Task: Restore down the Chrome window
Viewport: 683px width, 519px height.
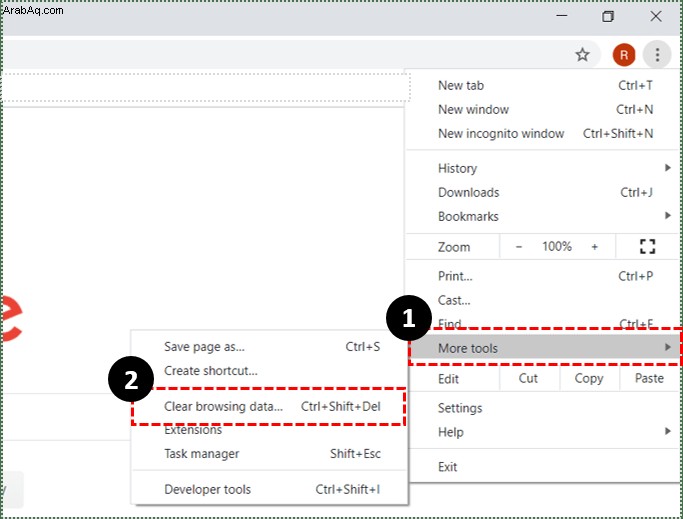Action: click(x=608, y=17)
